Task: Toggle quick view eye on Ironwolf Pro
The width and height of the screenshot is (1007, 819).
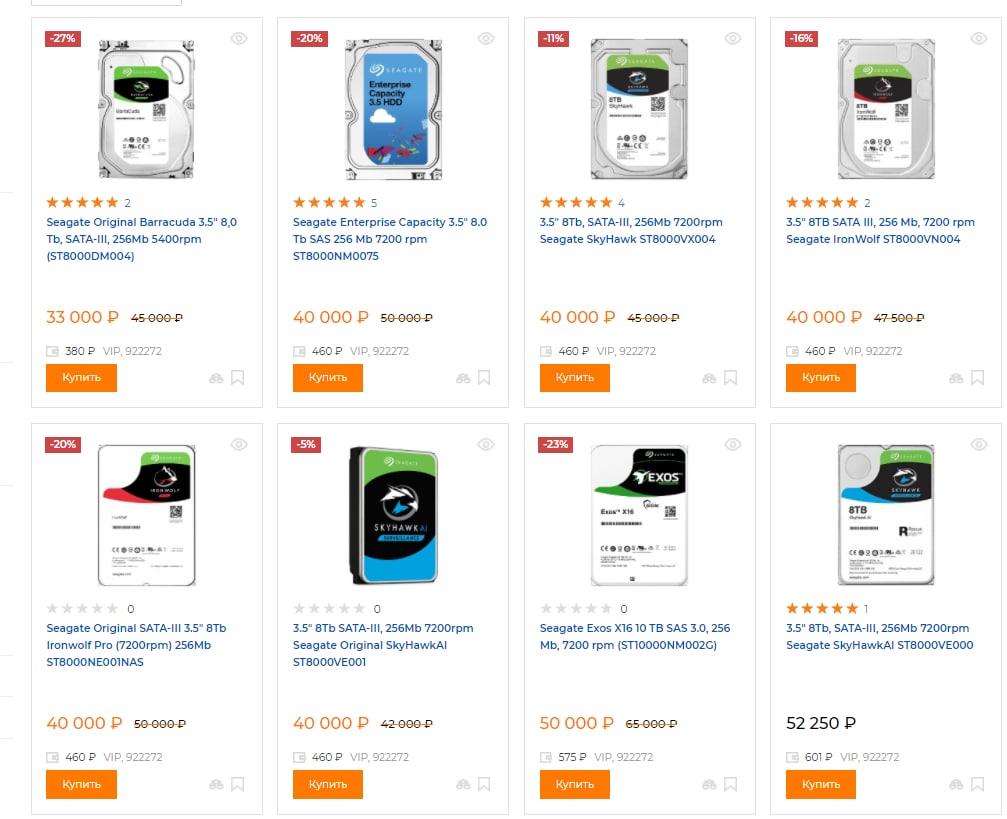Action: (x=239, y=444)
